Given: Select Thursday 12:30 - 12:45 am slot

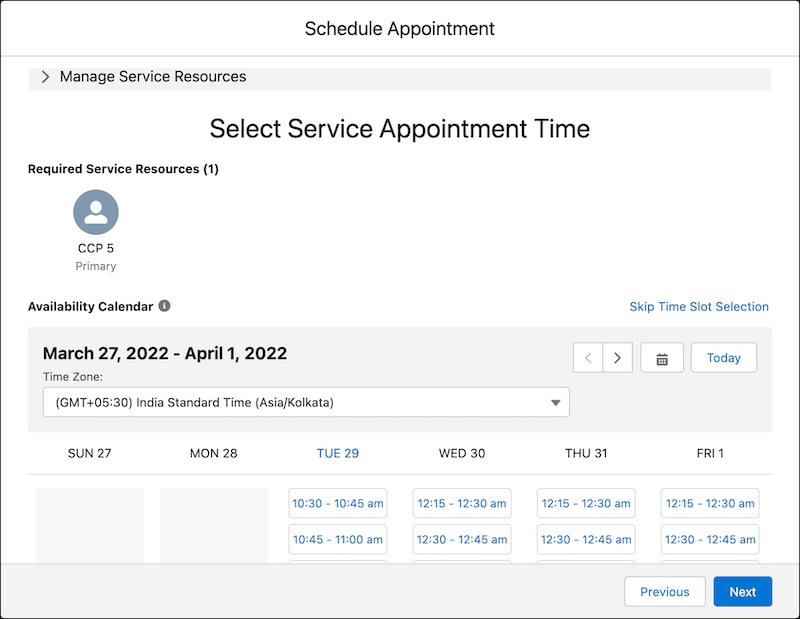Looking at the screenshot, I should (586, 539).
